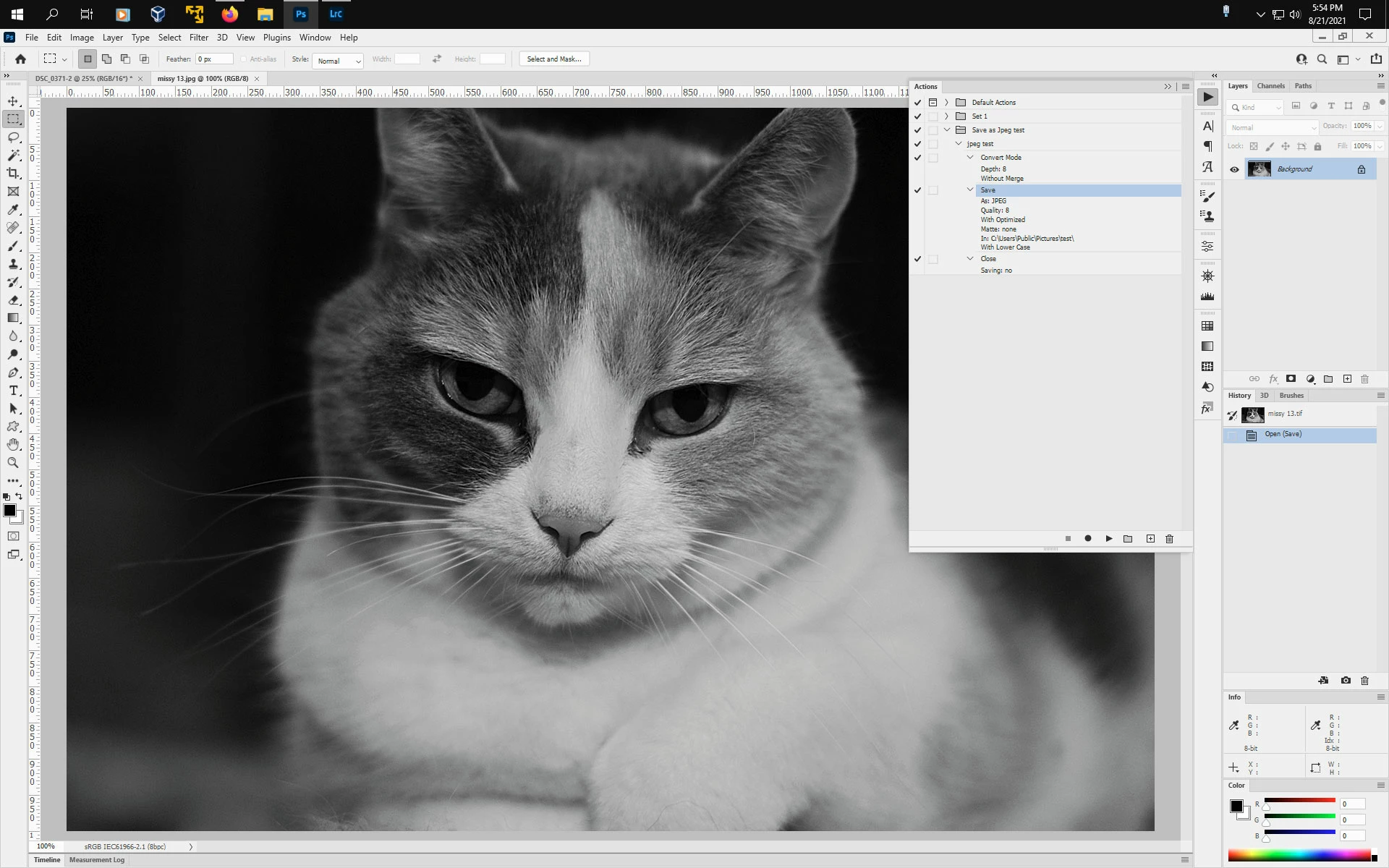Viewport: 1389px width, 868px height.
Task: Expand the Default Actions set
Action: pos(946,103)
